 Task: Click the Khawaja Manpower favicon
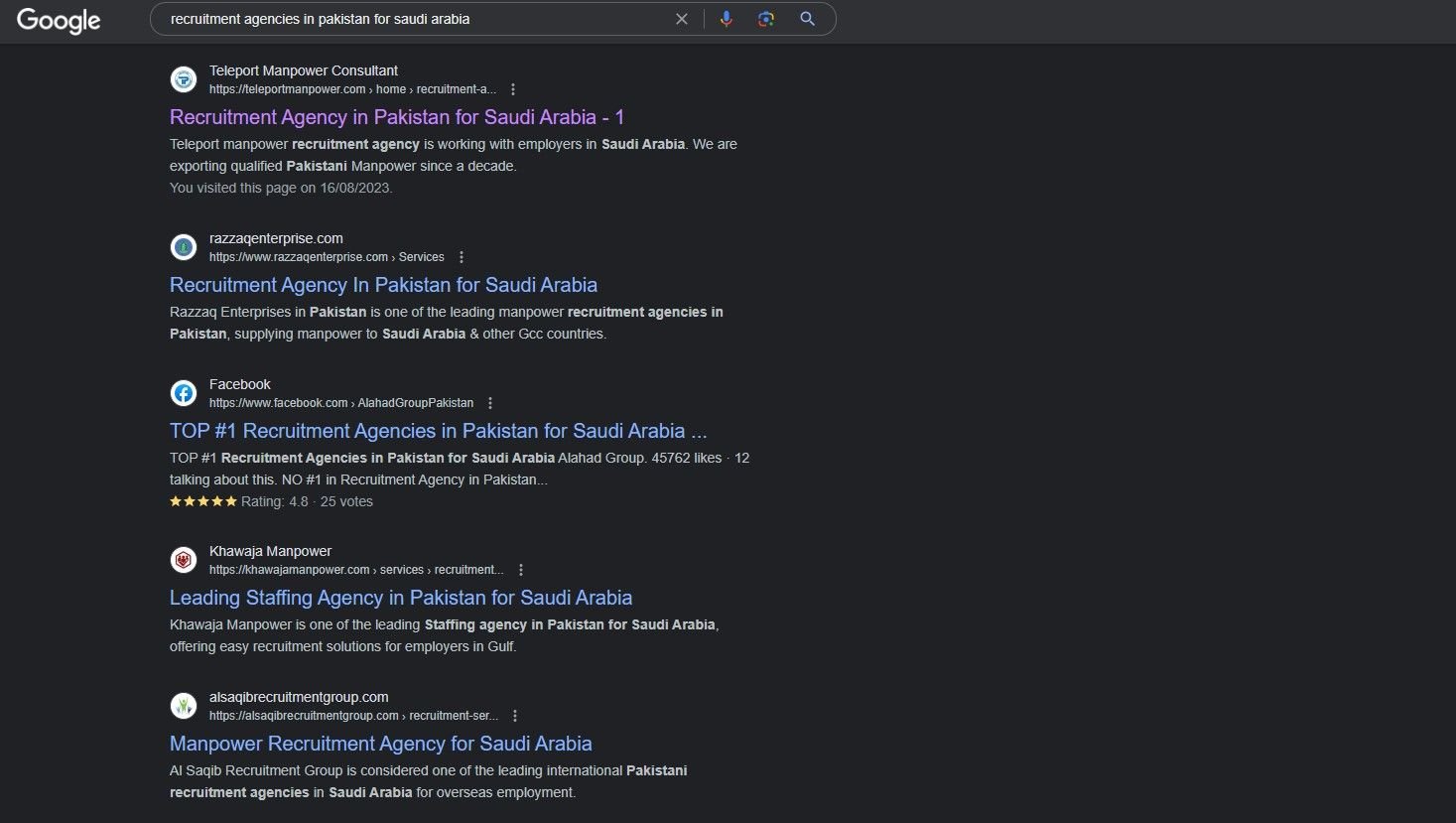tap(184, 560)
